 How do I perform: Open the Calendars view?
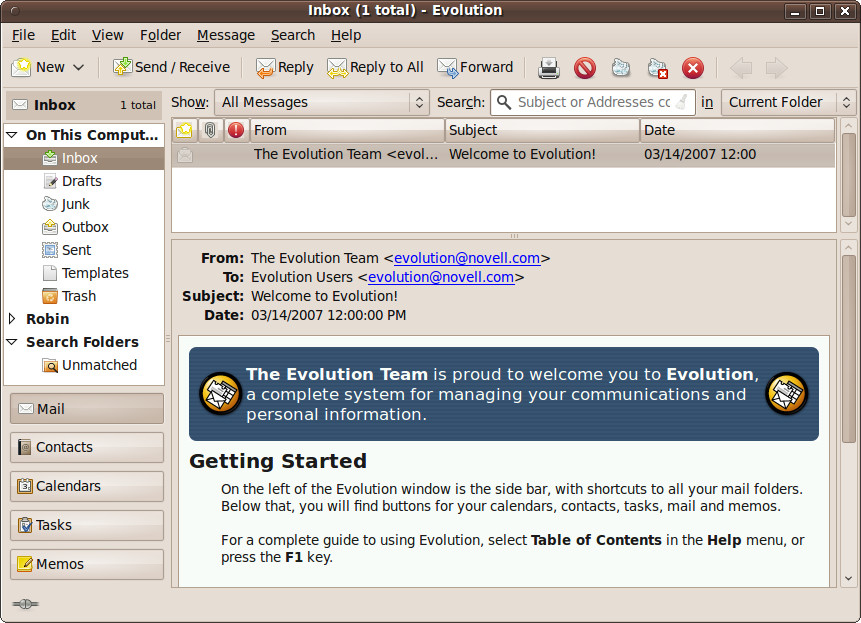click(x=86, y=486)
